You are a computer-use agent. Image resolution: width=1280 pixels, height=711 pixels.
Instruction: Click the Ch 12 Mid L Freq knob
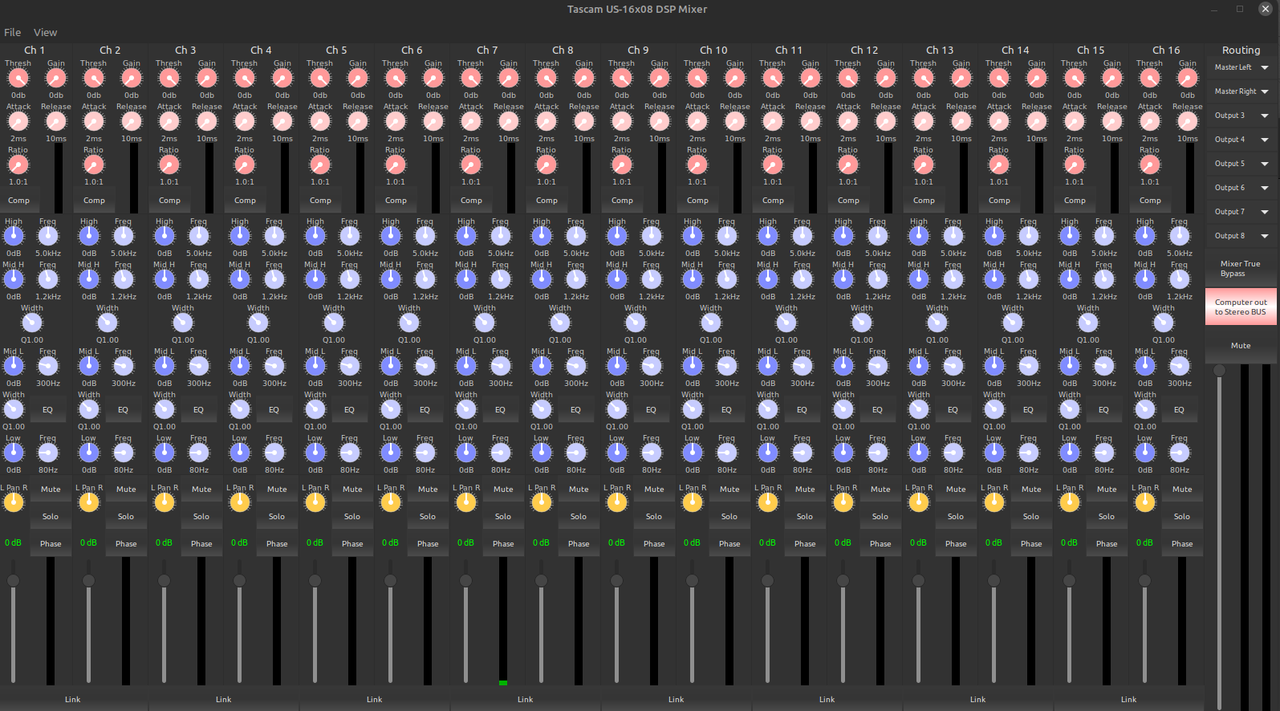877,366
